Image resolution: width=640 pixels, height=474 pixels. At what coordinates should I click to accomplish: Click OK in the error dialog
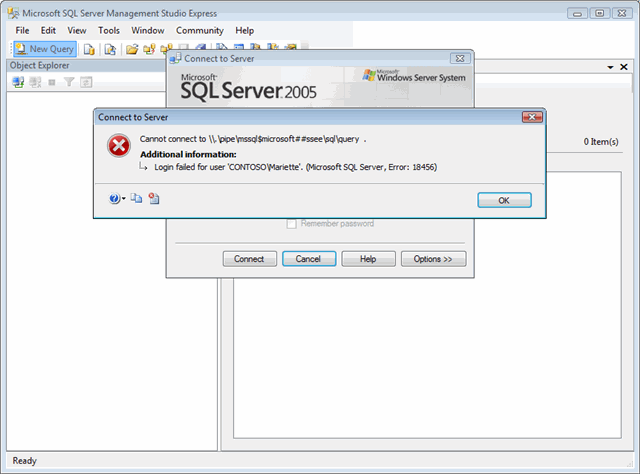click(x=504, y=200)
